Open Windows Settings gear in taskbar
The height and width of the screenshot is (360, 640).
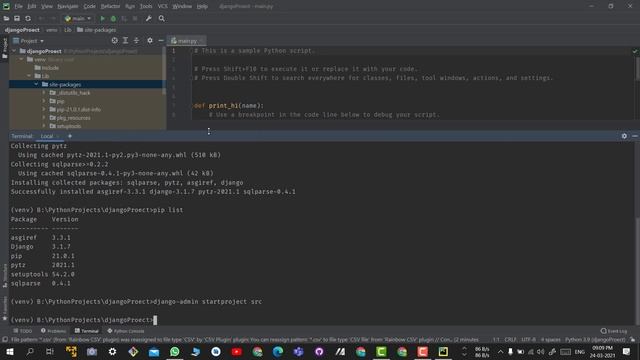tap(112, 351)
